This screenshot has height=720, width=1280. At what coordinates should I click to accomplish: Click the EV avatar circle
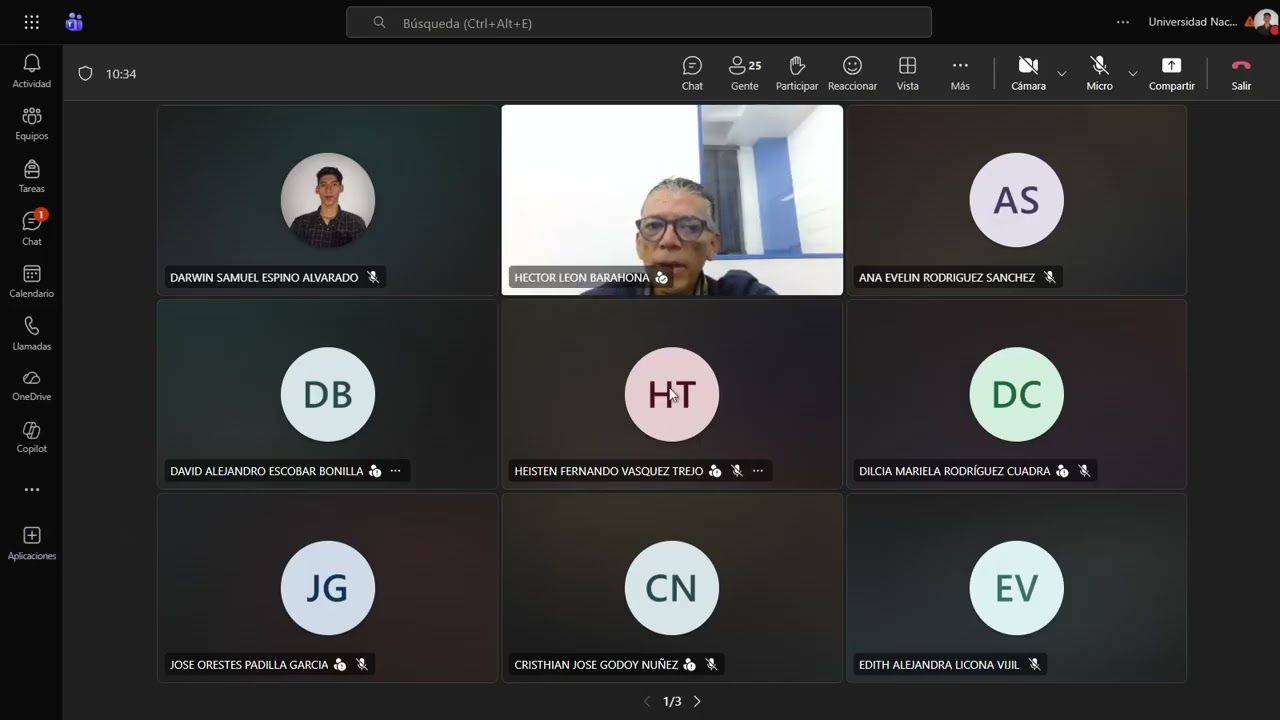coord(1016,588)
